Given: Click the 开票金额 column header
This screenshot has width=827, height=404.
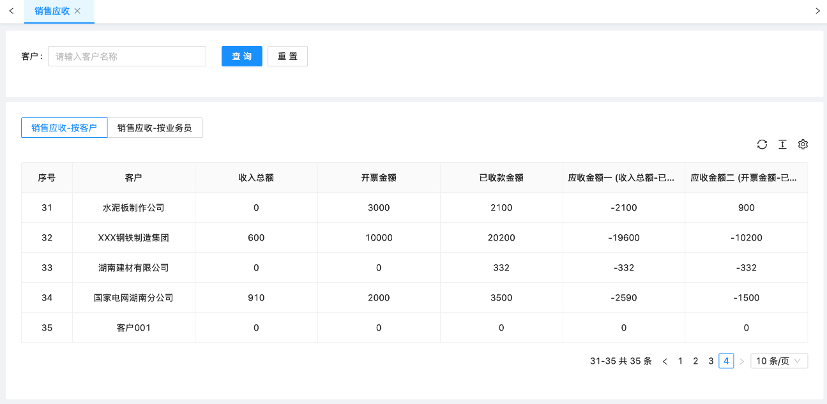Looking at the screenshot, I should pos(379,178).
